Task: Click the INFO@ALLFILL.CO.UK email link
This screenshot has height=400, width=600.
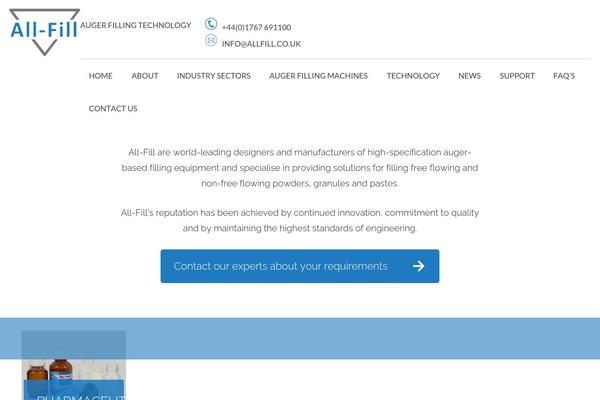Action: (x=261, y=44)
